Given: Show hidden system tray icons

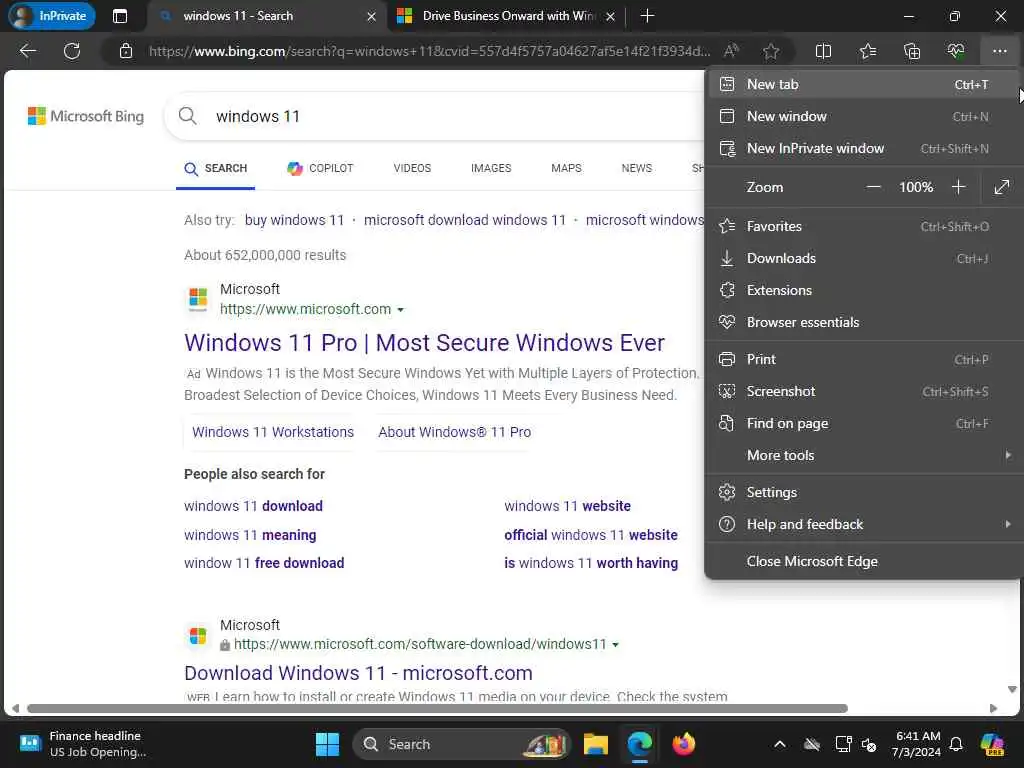Looking at the screenshot, I should [x=780, y=744].
